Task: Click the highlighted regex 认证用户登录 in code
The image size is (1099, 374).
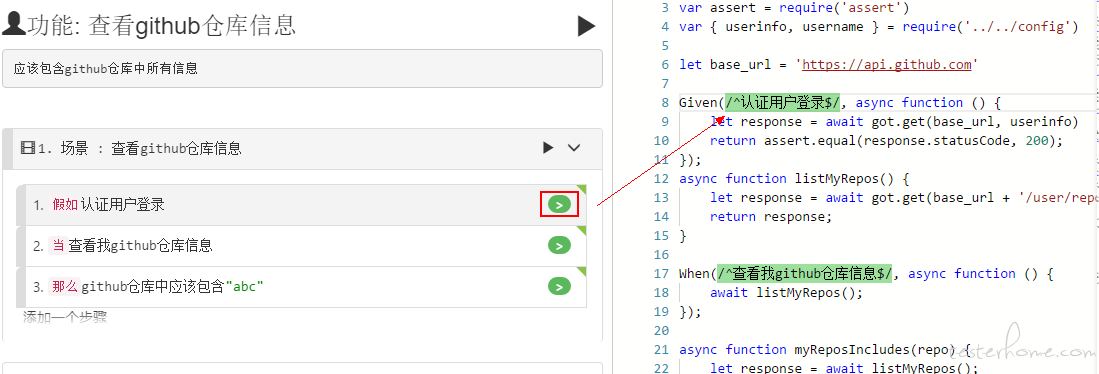Action: [784, 103]
